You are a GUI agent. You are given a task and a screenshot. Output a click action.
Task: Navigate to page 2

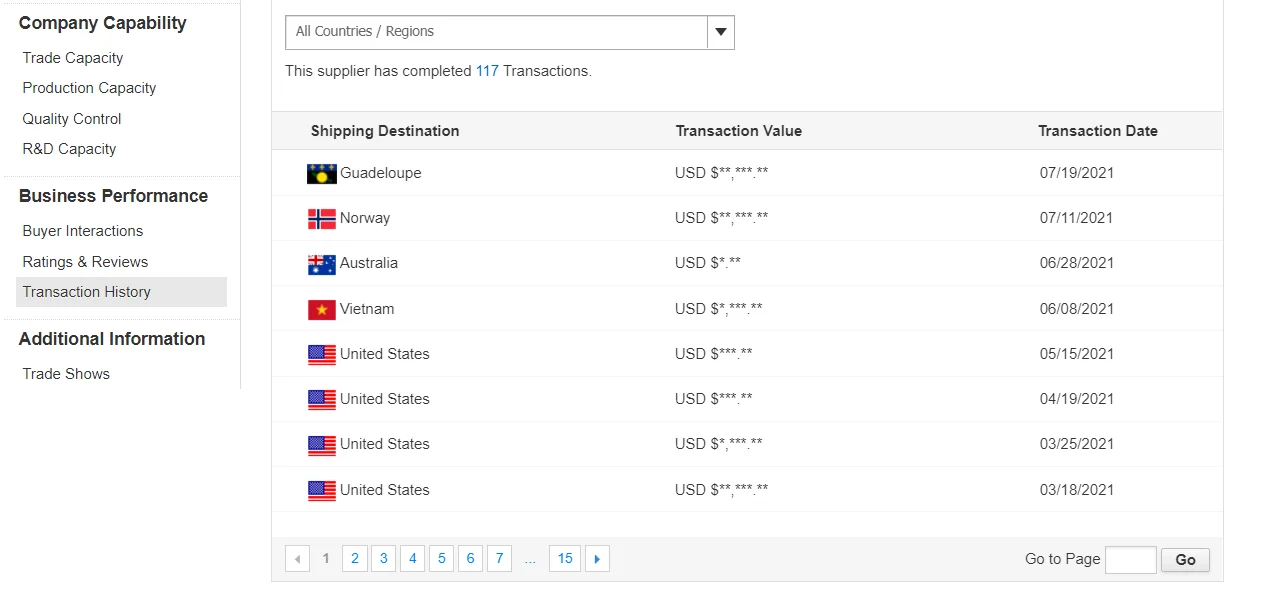pos(355,559)
